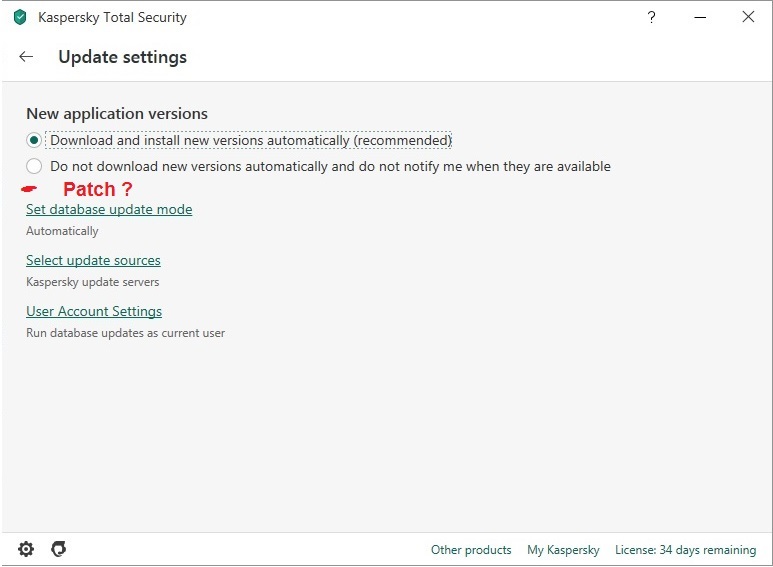Minimize the Kaspersky window
The image size is (773, 567).
pos(700,17)
